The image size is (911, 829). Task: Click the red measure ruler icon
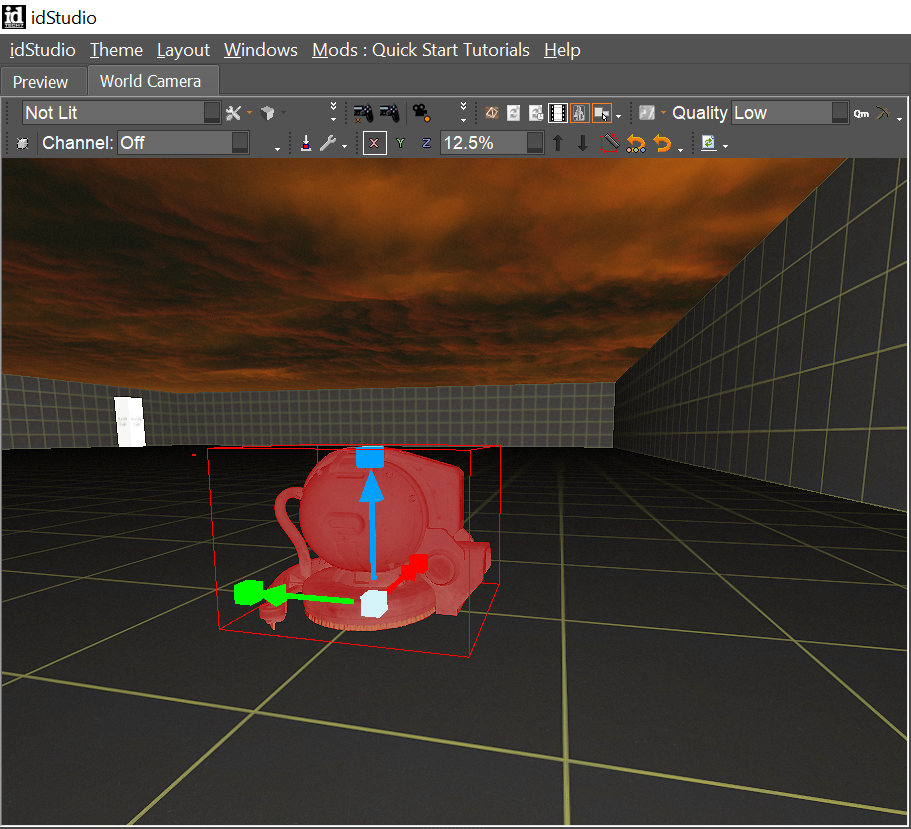(609, 143)
